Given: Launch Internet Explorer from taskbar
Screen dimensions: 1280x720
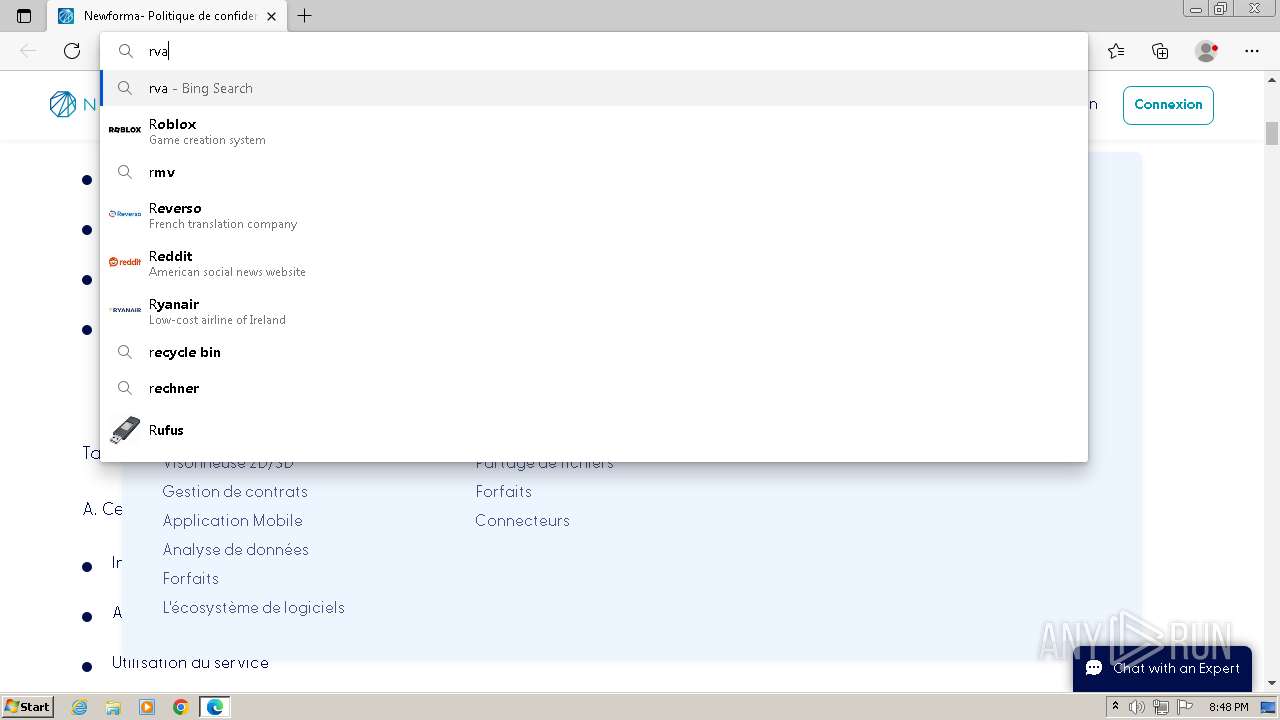Looking at the screenshot, I should (79, 707).
